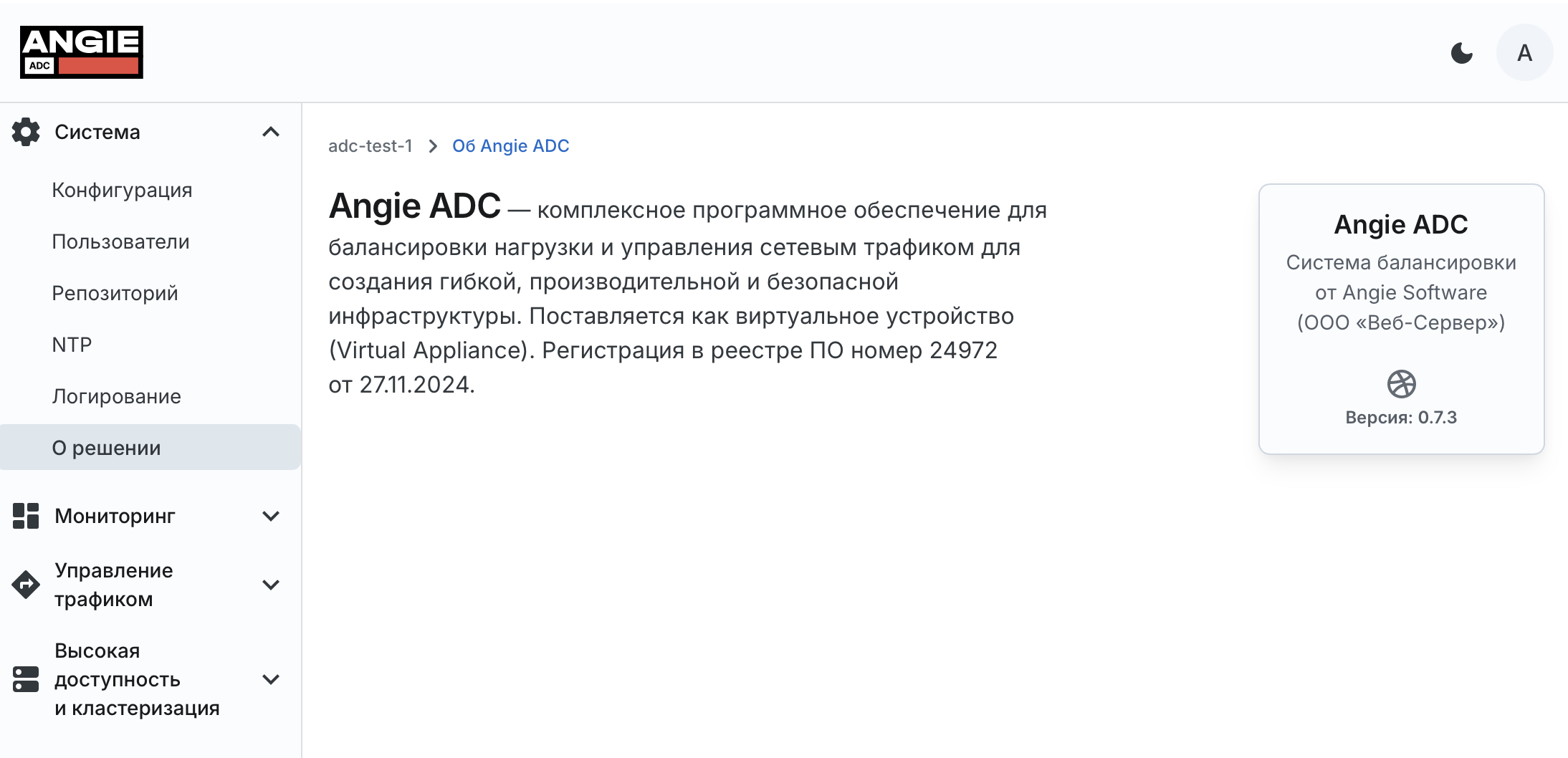The height and width of the screenshot is (758, 1568).
Task: Open Репозиторий in sidebar
Action: click(115, 293)
